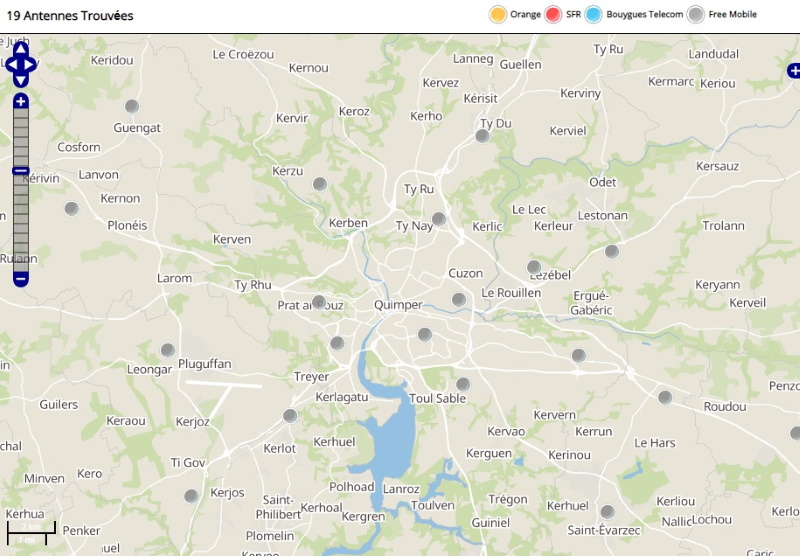Screen dimensions: 800x556
Task: Select the Orange operator circle
Action: tap(497, 14)
